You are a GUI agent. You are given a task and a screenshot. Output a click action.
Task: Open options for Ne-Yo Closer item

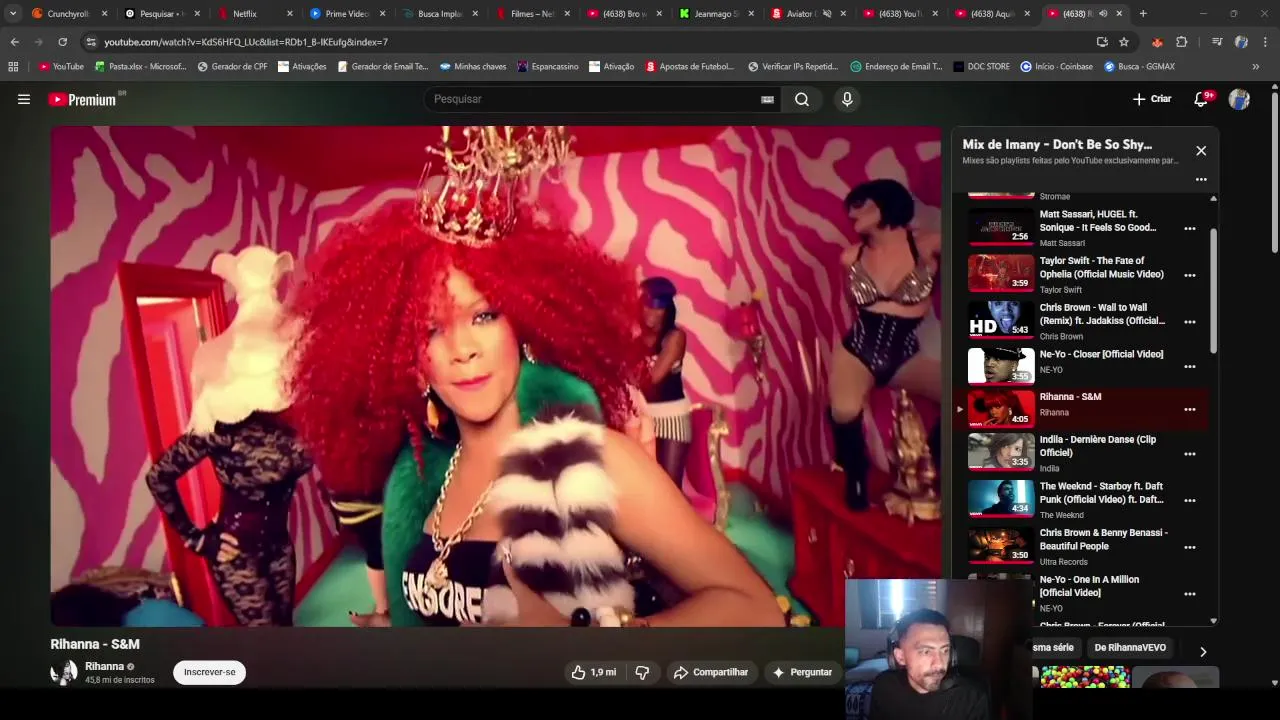click(1190, 366)
